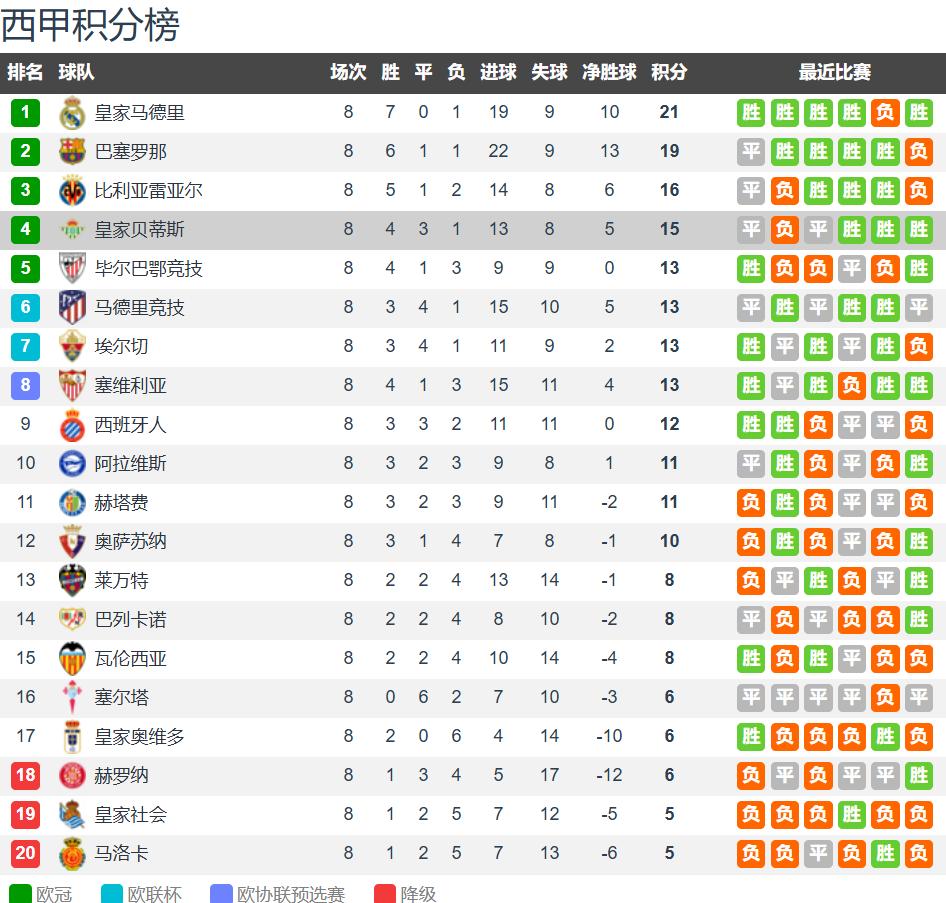Screen dimensions: 946x903
Task: Open the 皇家贝蒂斯 team link
Action: click(x=139, y=230)
